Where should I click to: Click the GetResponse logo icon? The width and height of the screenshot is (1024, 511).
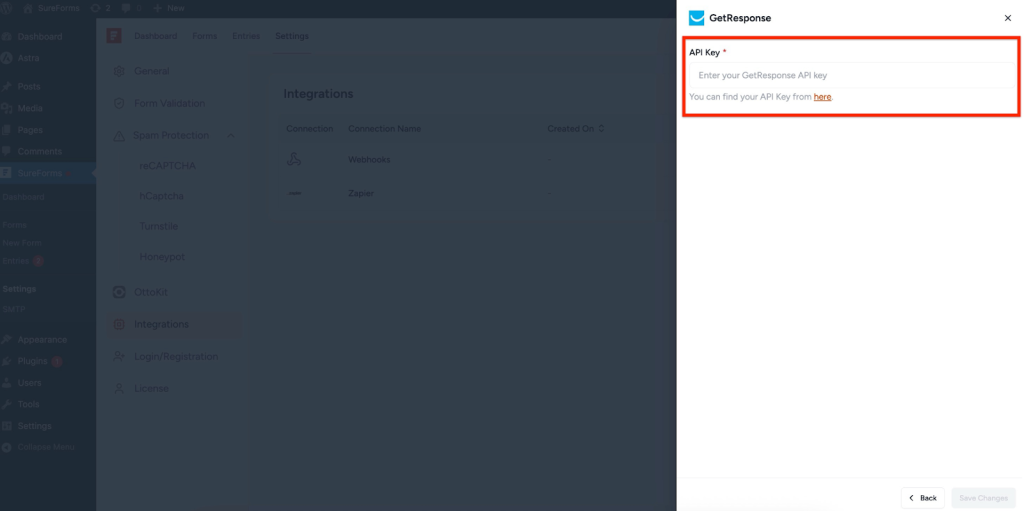coord(696,18)
